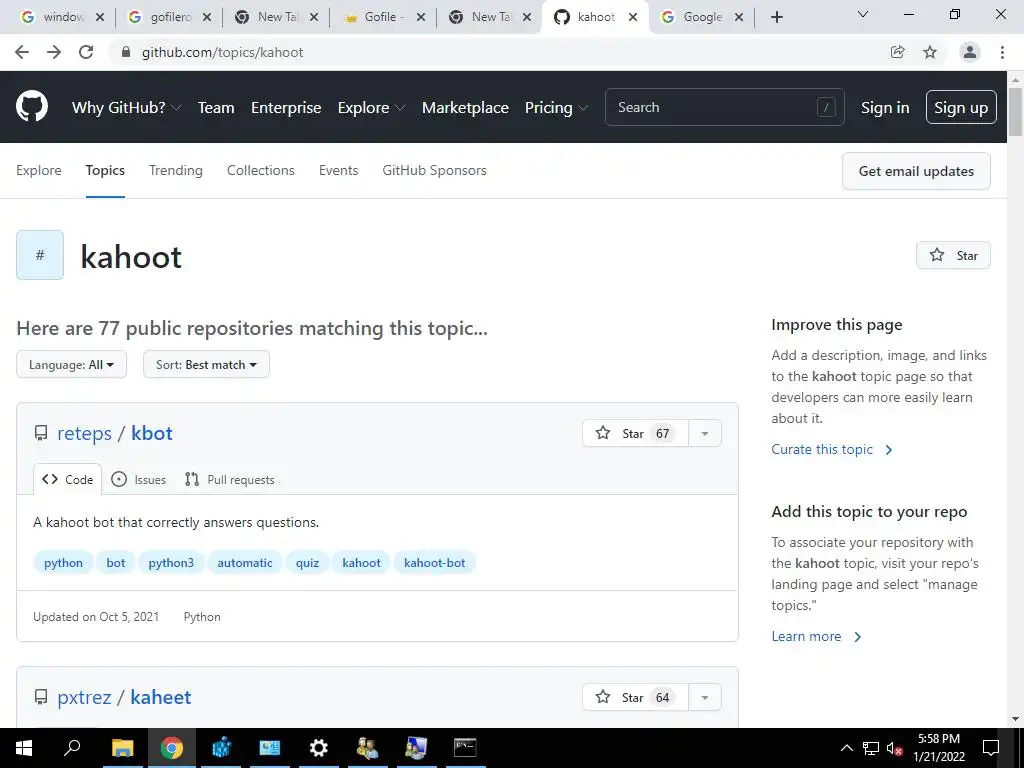Click the page vertical scrollbar thumb

tap(1015, 111)
